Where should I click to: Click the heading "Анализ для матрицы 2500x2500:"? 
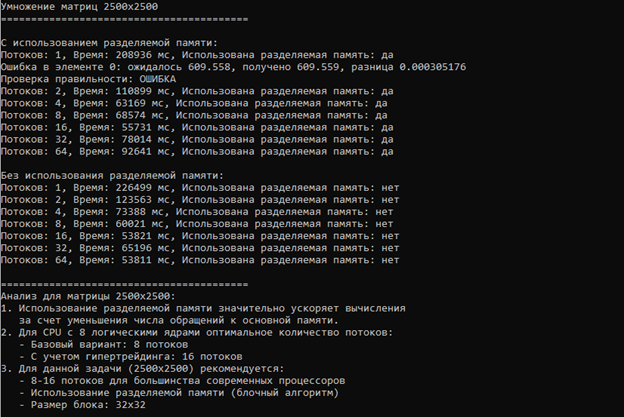coord(88,295)
